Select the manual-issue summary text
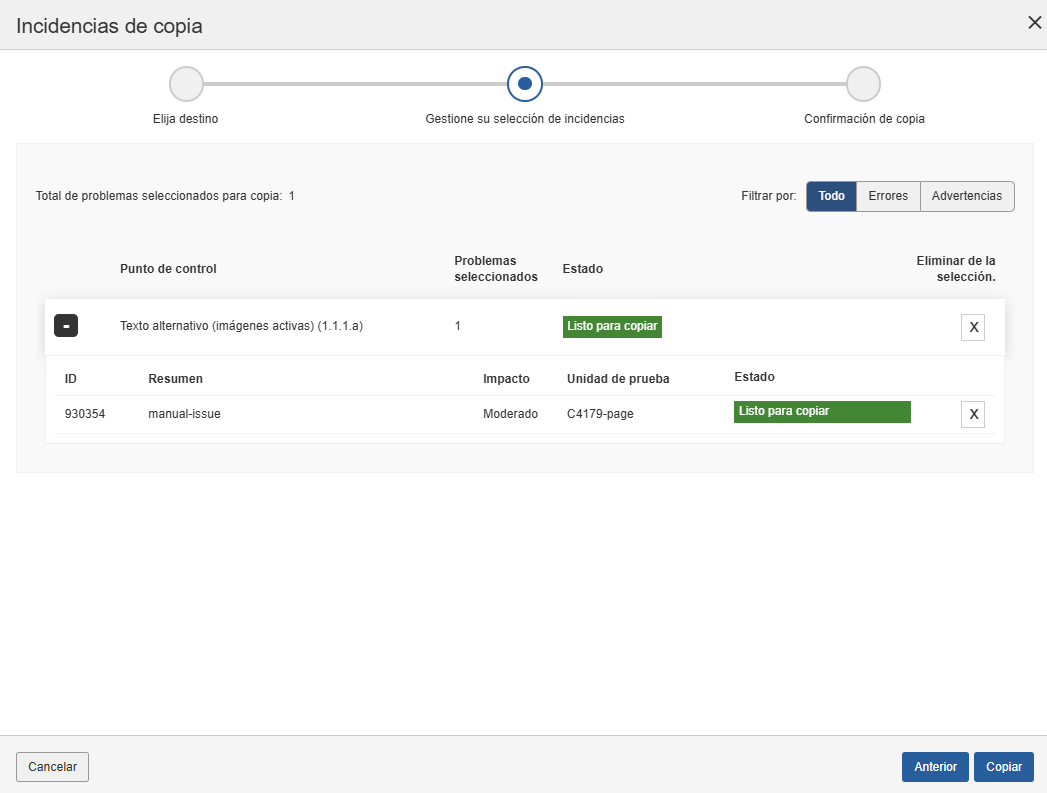The height and width of the screenshot is (793, 1047). click(184, 414)
